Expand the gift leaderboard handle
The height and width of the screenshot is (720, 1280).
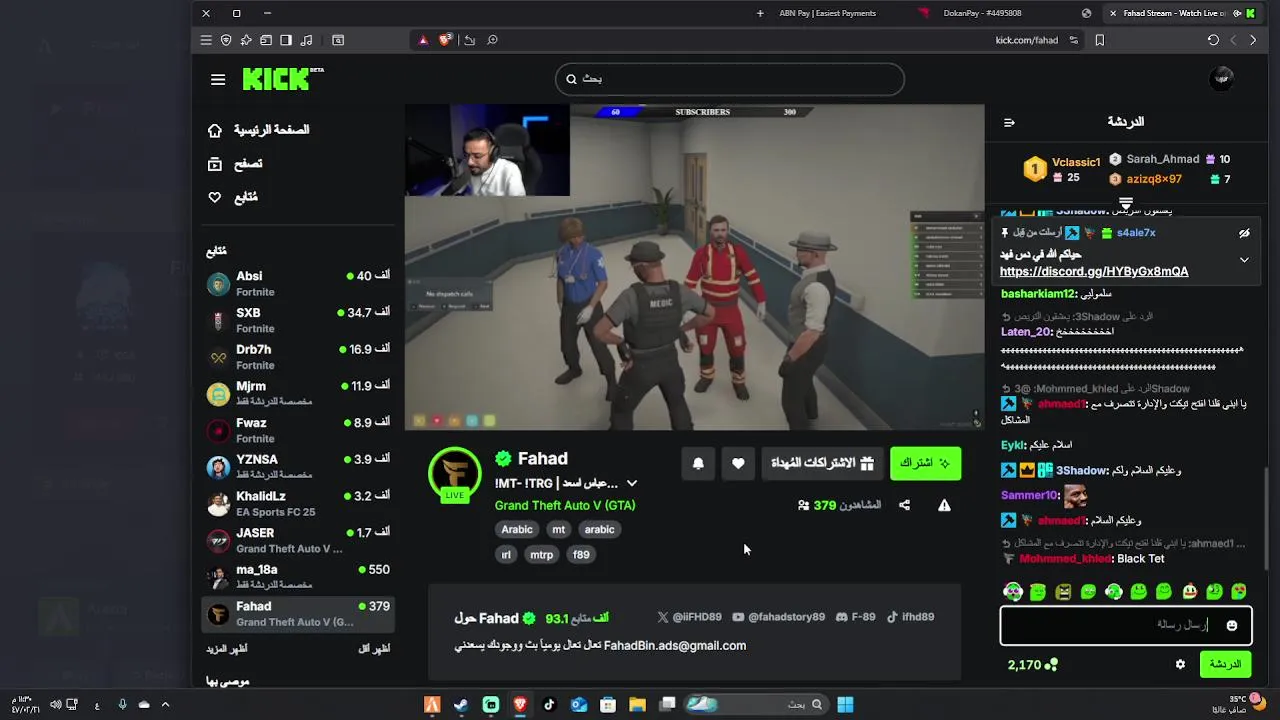coord(1125,203)
